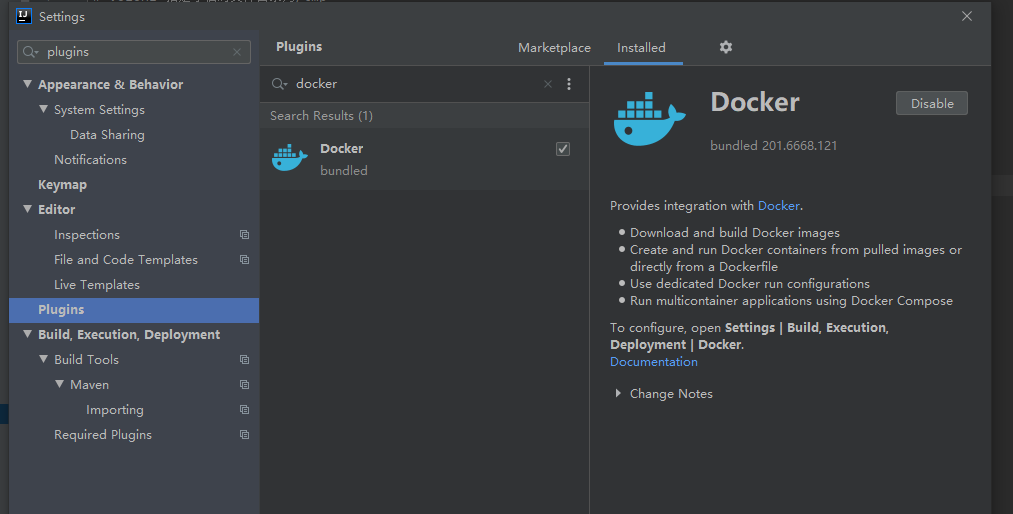Click the large Docker logo in details pane
The image size is (1013, 514).
point(649,119)
